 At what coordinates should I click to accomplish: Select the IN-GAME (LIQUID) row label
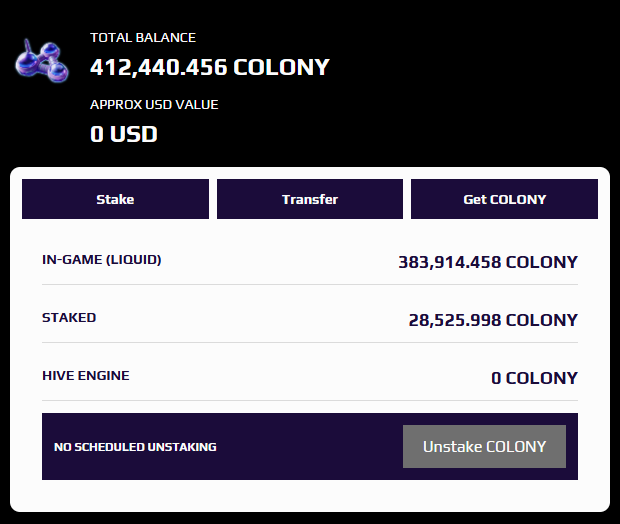(102, 260)
